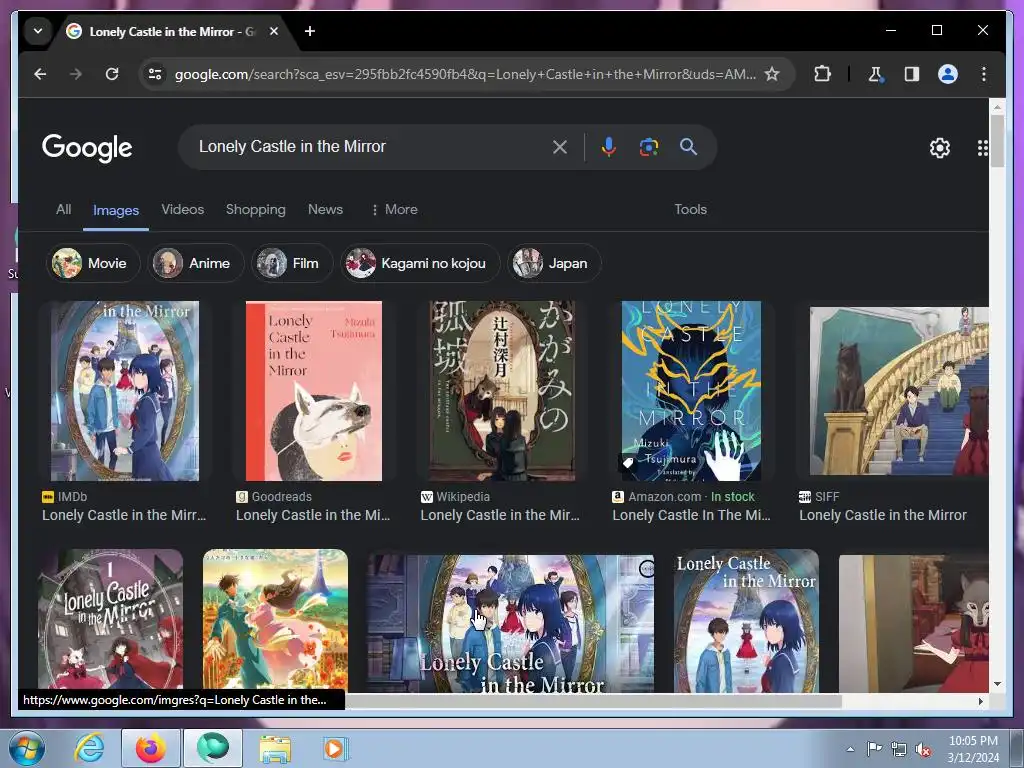Open Chrome Labs flask icon
This screenshot has height=768, width=1024.
pos(876,74)
